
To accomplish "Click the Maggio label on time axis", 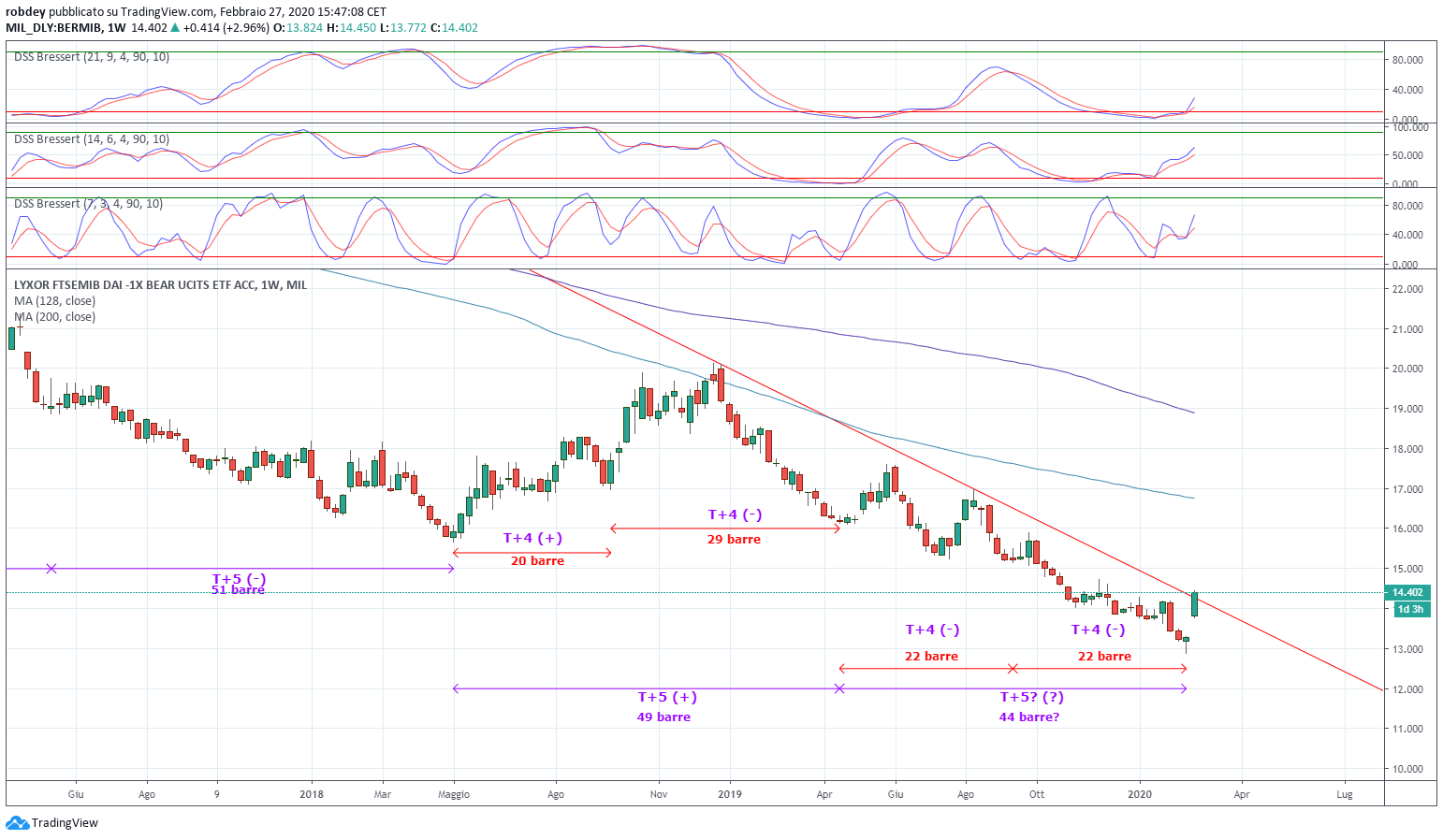I will click(454, 794).
